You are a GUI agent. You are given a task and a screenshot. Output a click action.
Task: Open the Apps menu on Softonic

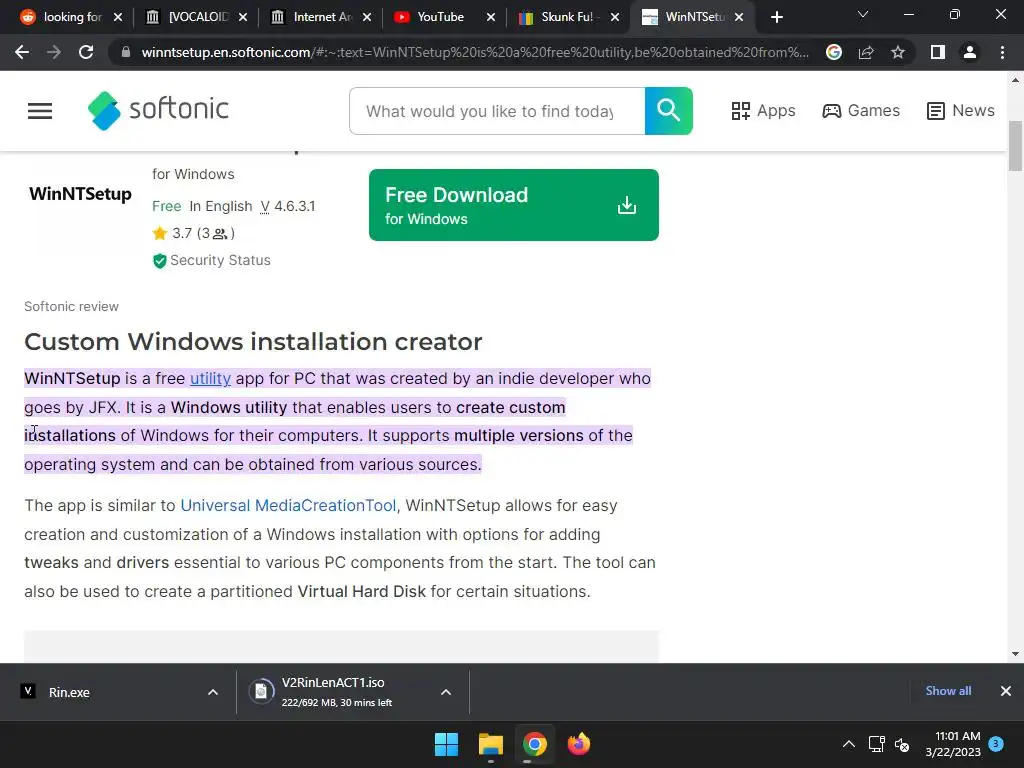tap(763, 111)
